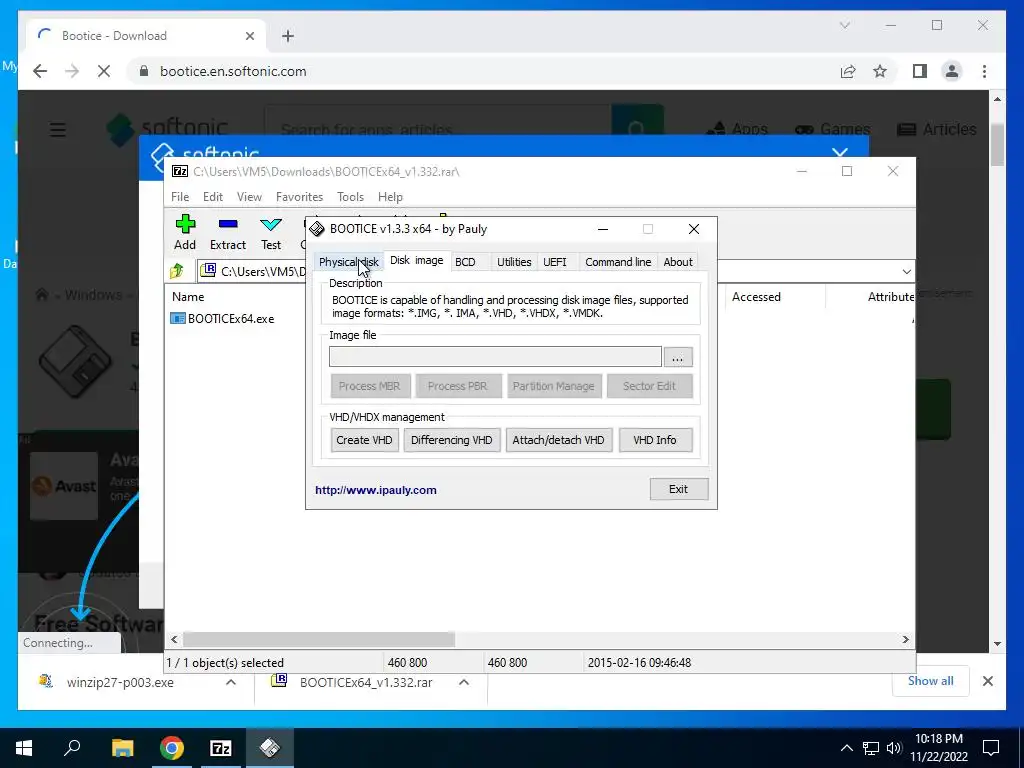Open the File menu in 7-Zip

[x=180, y=197]
